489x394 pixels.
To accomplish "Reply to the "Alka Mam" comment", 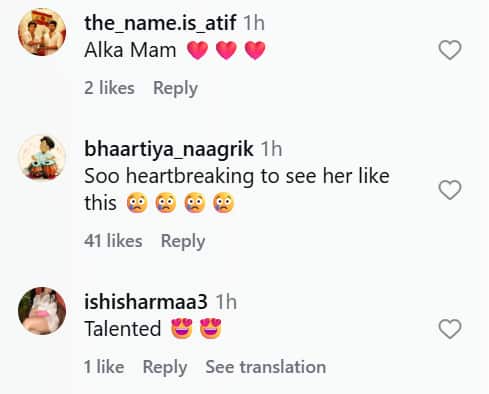I will [175, 88].
